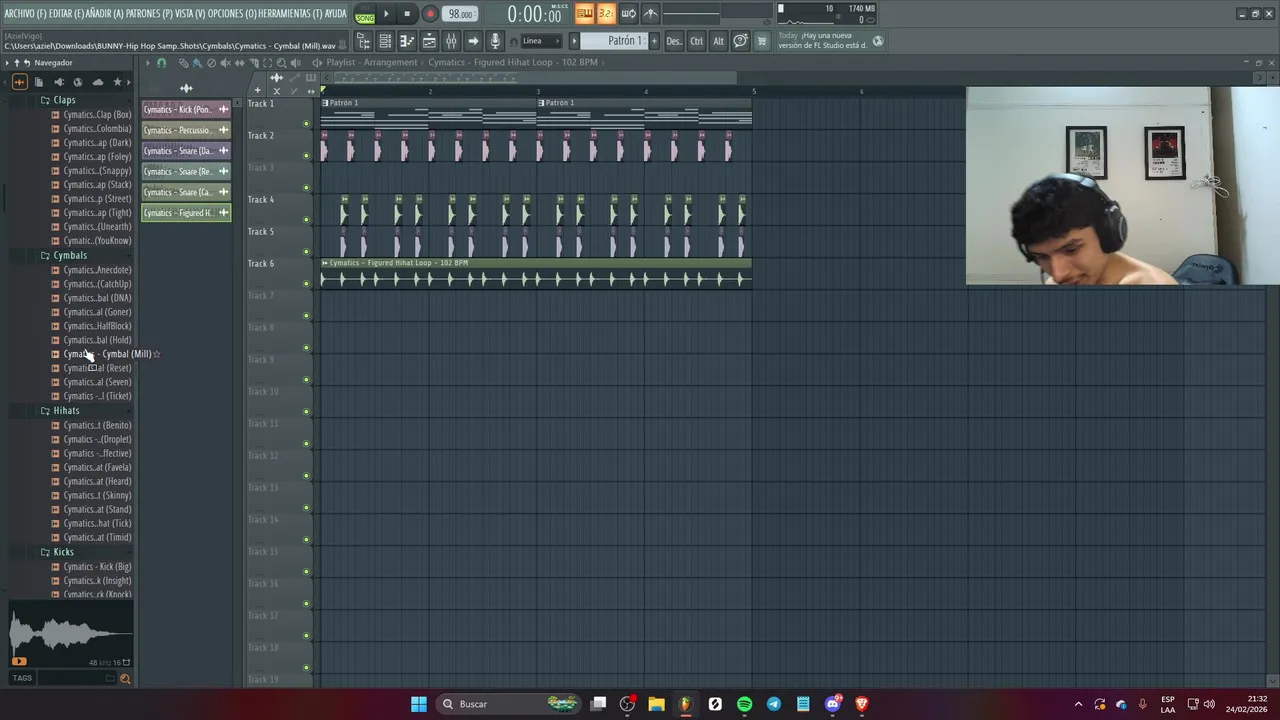Image resolution: width=1280 pixels, height=720 pixels.
Task: Click the TAGS label in the browser
Action: (22, 678)
